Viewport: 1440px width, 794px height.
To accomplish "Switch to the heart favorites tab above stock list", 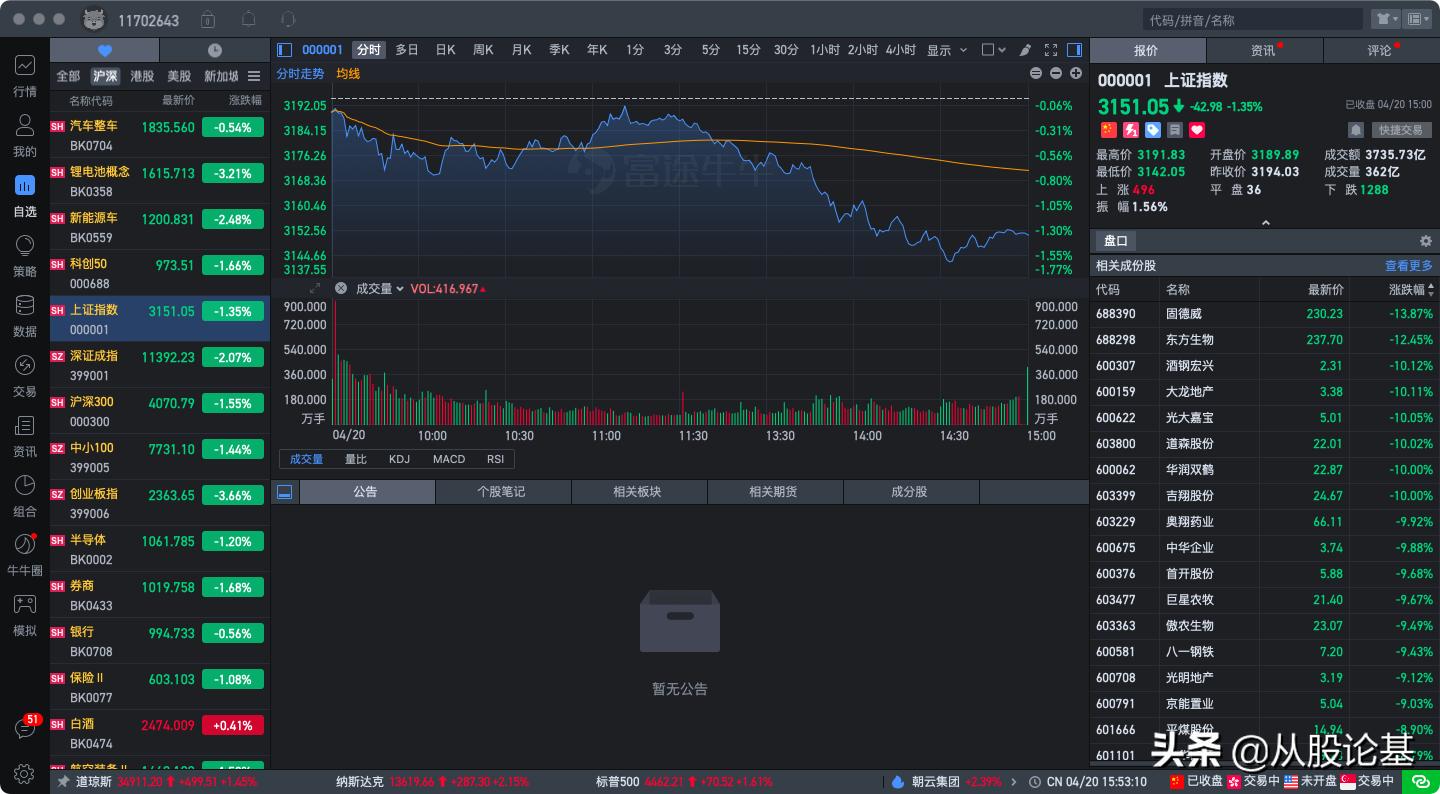I will [x=104, y=49].
